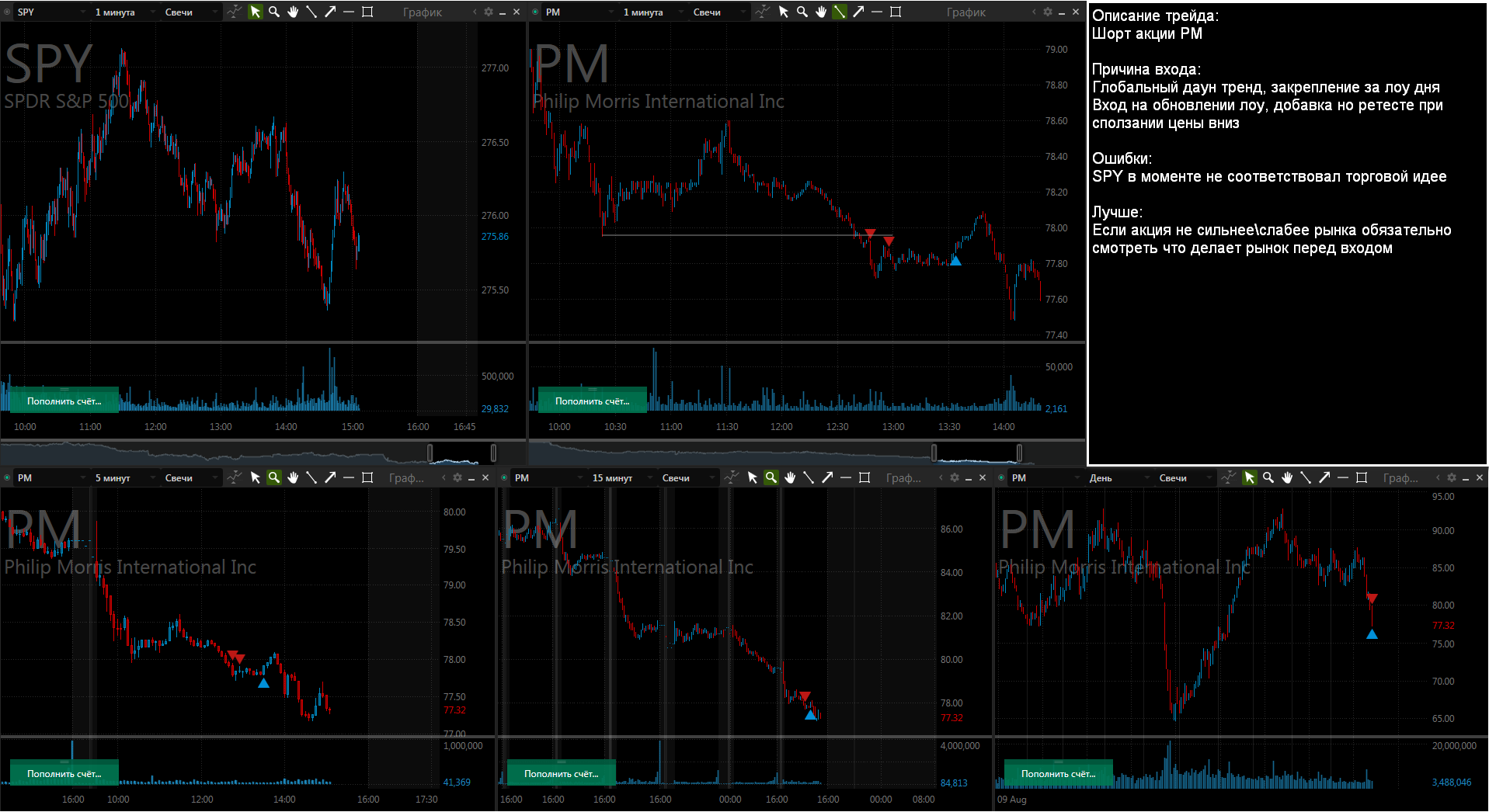
Task: Open the '1 минута' timeframe dropdown in PM chart
Action: [x=652, y=12]
